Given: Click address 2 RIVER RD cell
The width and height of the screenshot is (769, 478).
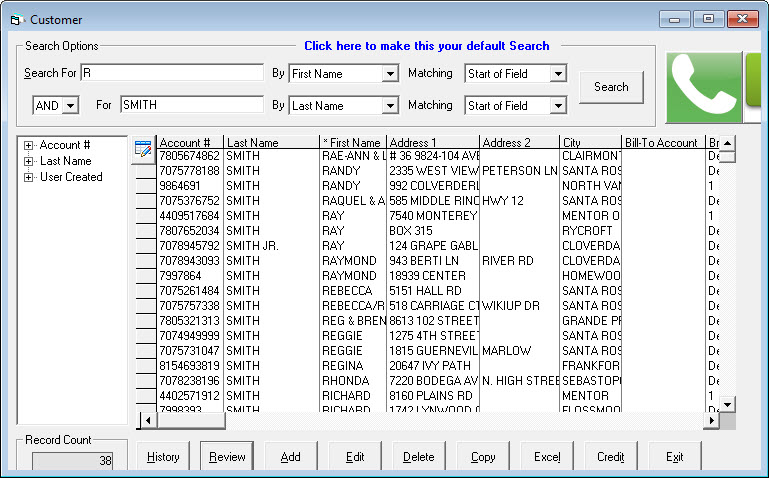Looking at the screenshot, I should (519, 261).
